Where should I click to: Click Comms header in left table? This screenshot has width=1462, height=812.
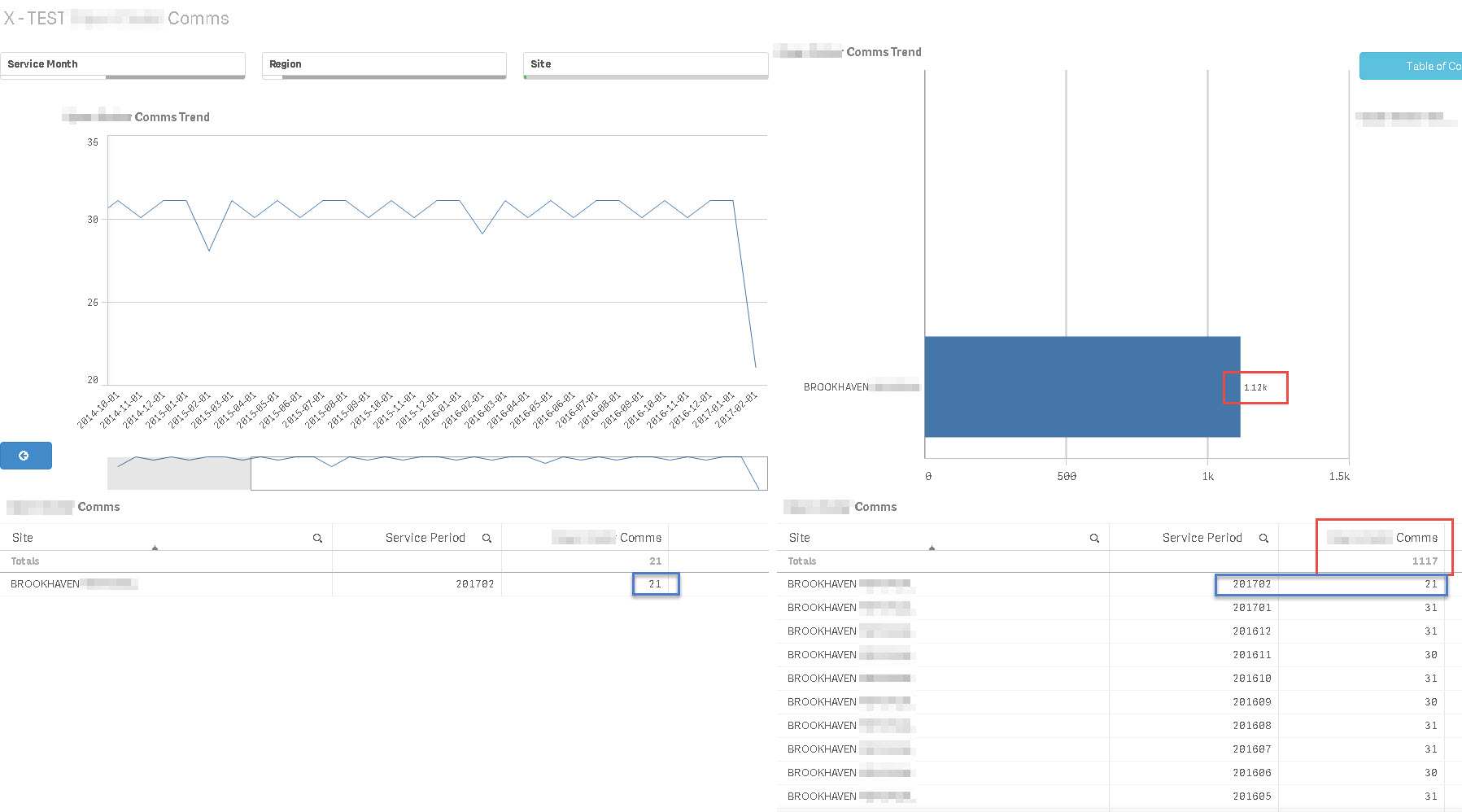607,538
